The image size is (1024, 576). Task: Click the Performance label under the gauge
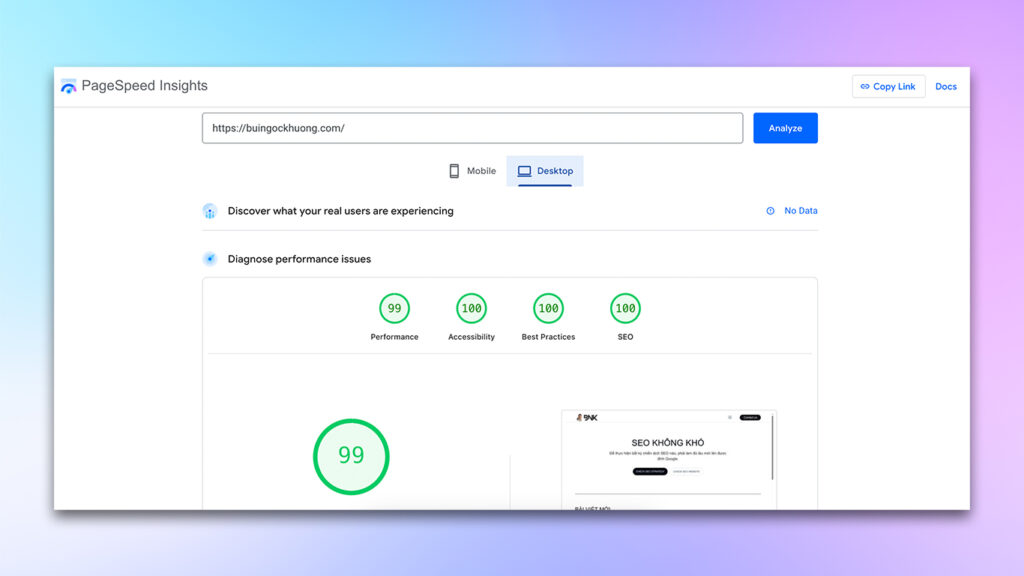coord(394,337)
